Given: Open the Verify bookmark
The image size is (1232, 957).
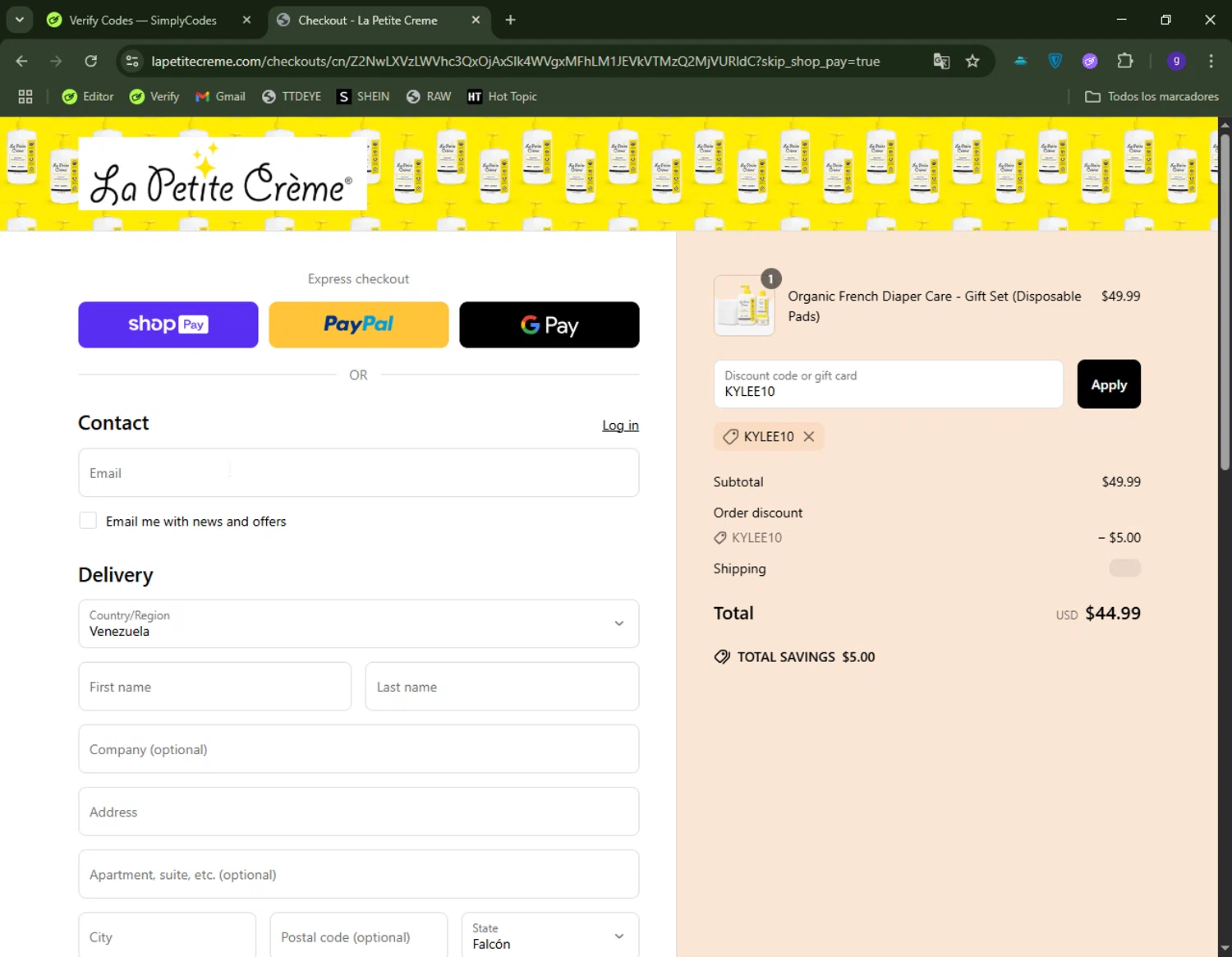Looking at the screenshot, I should click(154, 97).
